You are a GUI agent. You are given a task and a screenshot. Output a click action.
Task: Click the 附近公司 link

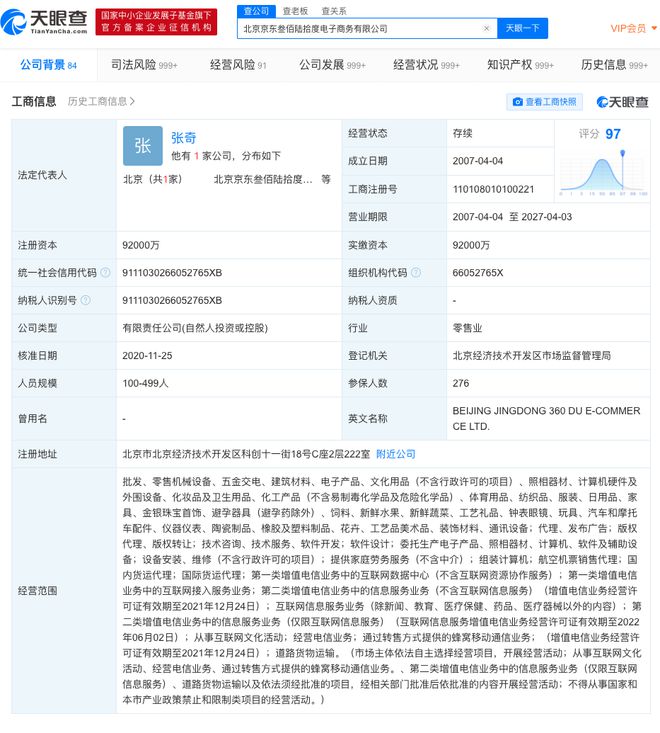coord(395,454)
